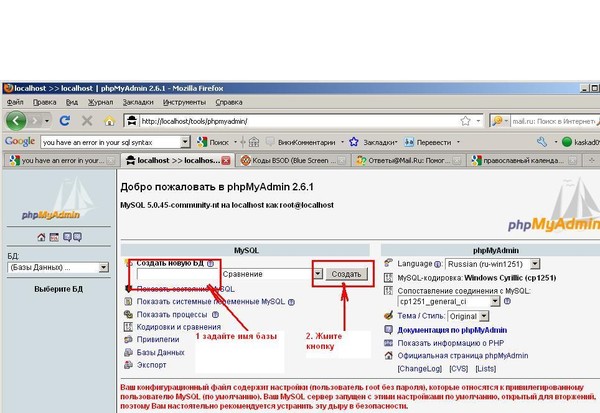Viewport: 600px width, 413px height.
Task: Open the Справка menu
Action: [x=229, y=102]
